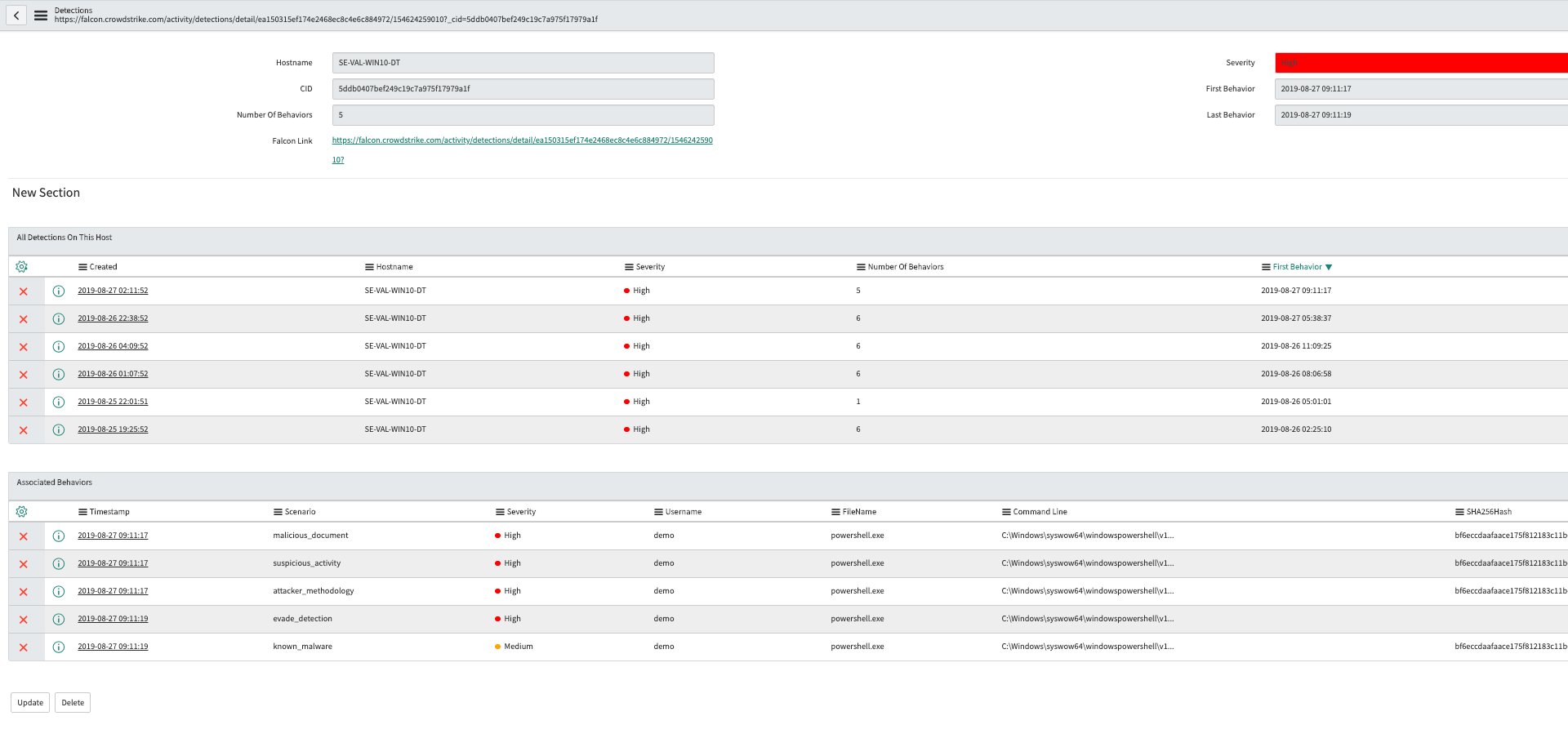Image resolution: width=1568 pixels, height=756 pixels.
Task: Focus the Hostname field SE-VAL-WIN10-DT
Action: click(x=523, y=63)
